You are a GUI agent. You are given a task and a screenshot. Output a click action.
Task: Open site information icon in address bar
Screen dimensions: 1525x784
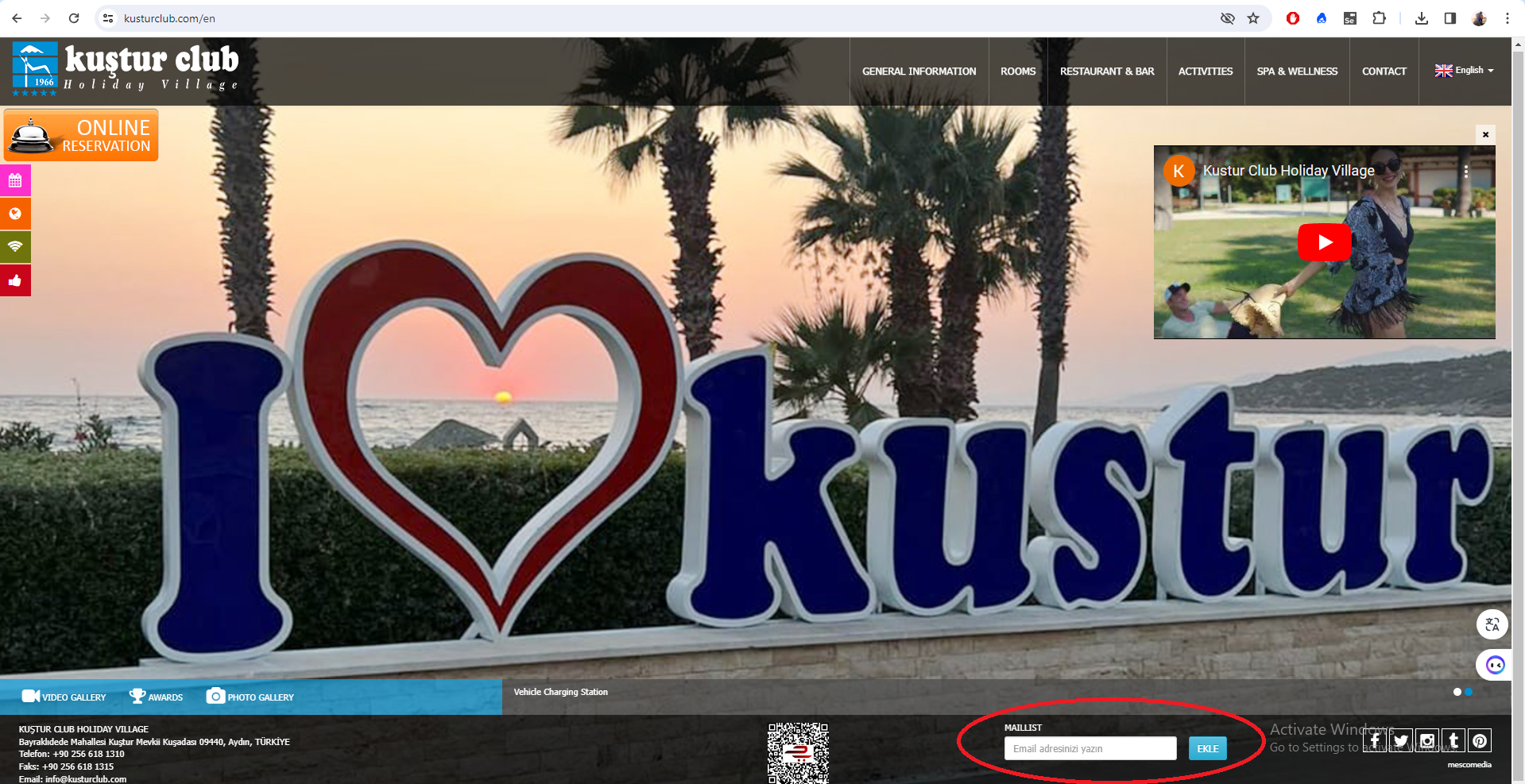(x=109, y=18)
